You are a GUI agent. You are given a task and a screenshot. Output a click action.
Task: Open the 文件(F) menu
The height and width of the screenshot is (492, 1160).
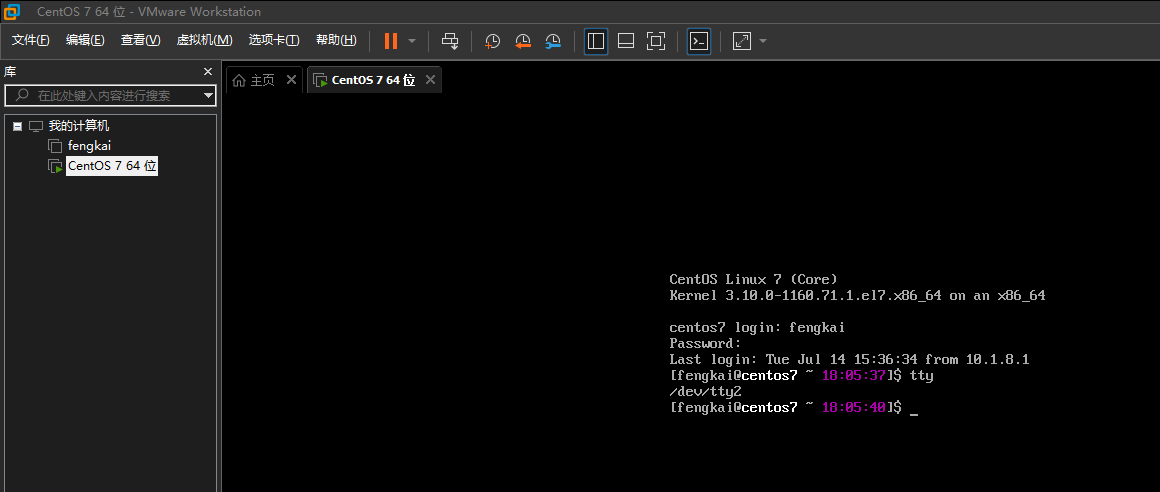pos(30,40)
